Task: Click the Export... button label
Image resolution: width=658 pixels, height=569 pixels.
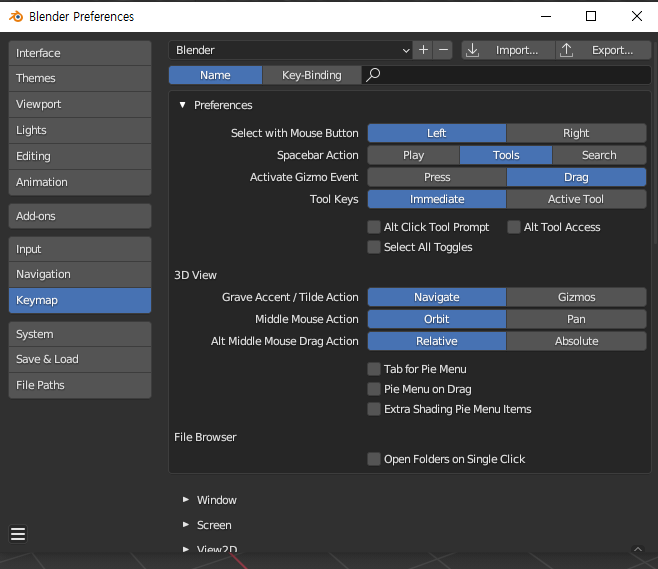Action: pyautogui.click(x=612, y=50)
